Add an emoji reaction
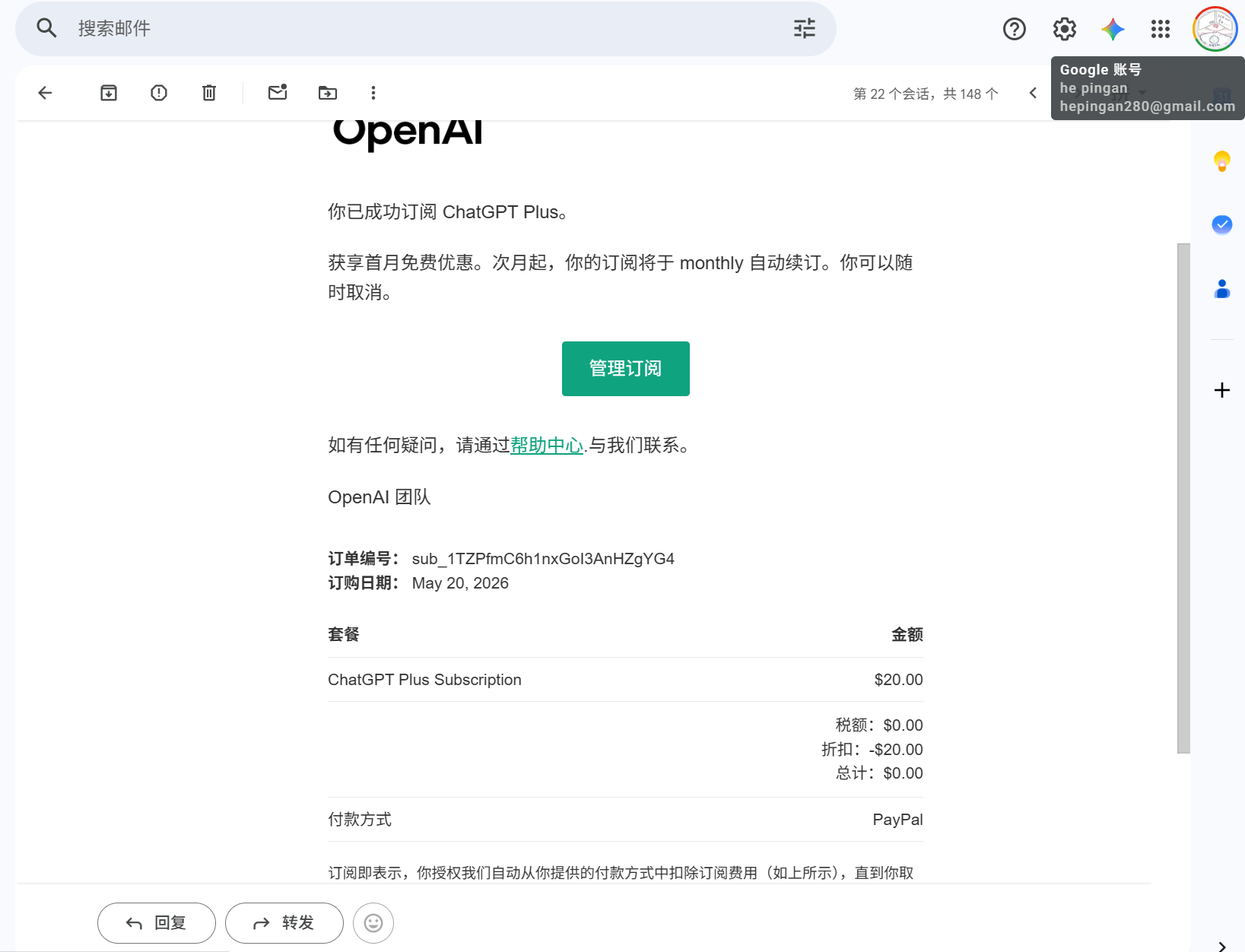The image size is (1245, 952). pyautogui.click(x=373, y=923)
